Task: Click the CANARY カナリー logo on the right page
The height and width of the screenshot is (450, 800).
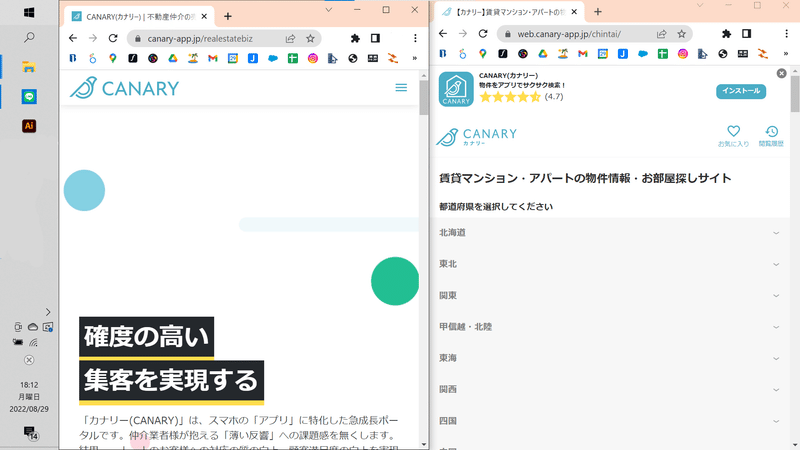Action: pos(477,136)
